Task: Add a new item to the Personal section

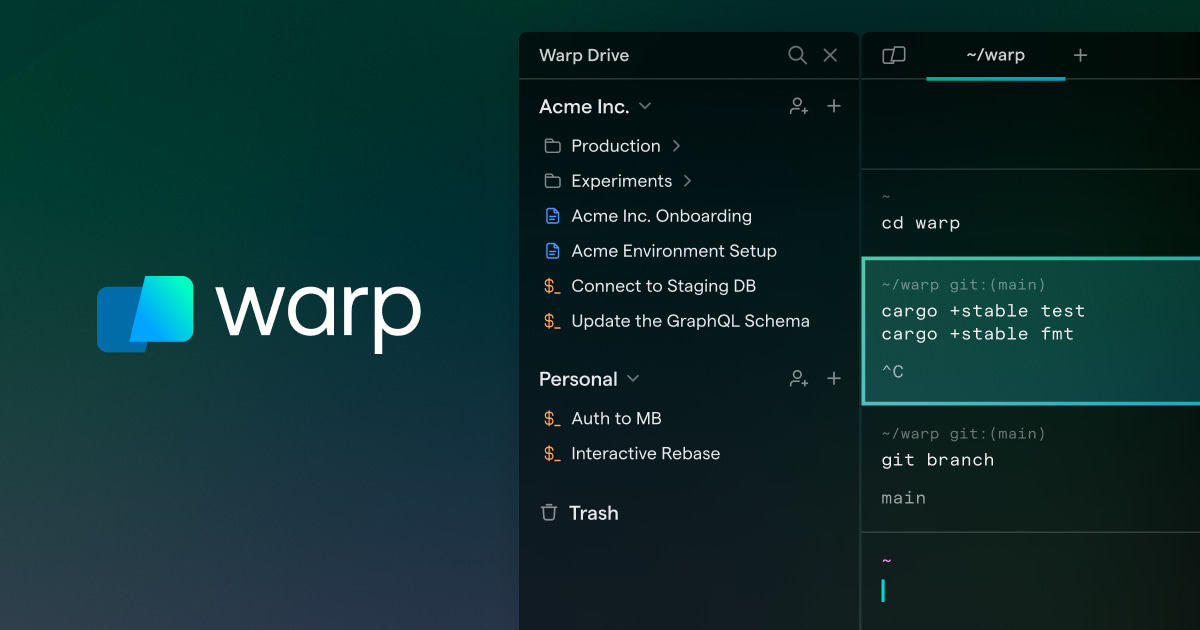Action: [x=834, y=378]
